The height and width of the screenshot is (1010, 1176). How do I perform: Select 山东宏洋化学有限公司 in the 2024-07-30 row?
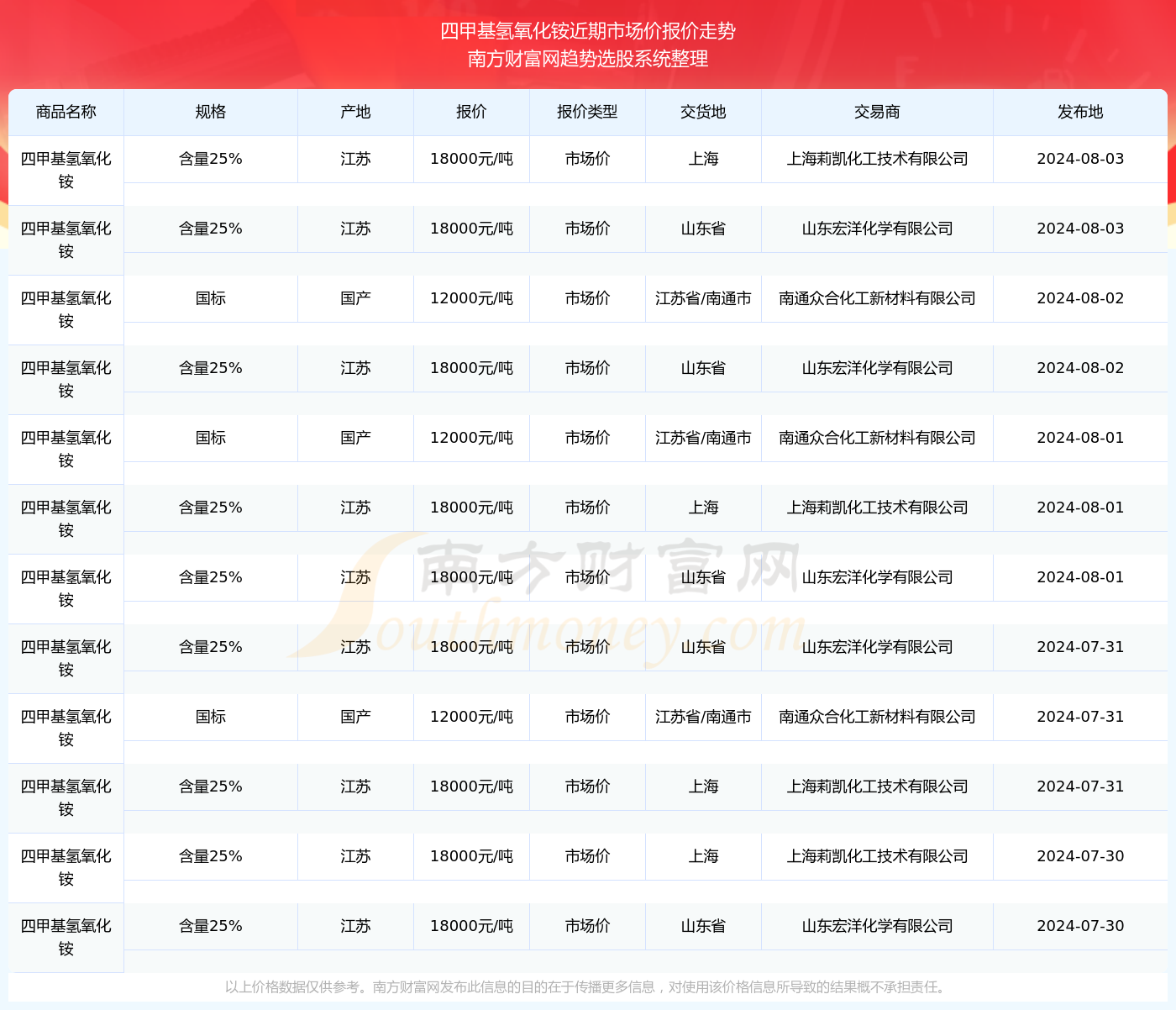coord(877,926)
